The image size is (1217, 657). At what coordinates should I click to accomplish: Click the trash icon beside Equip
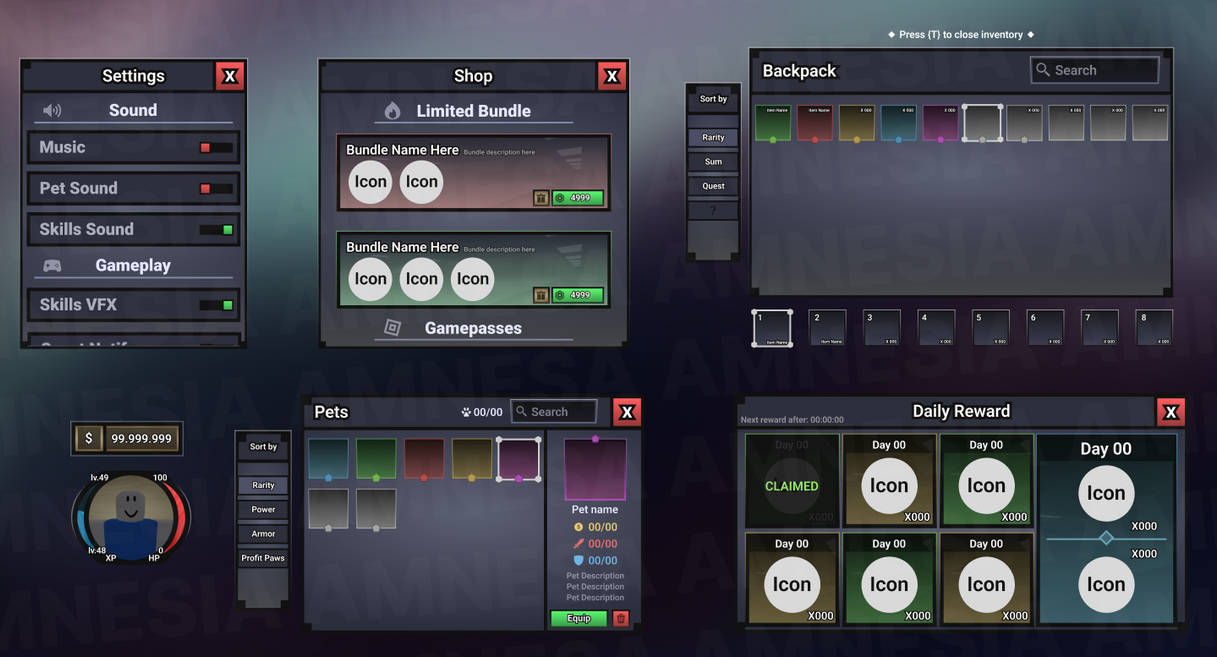[621, 619]
